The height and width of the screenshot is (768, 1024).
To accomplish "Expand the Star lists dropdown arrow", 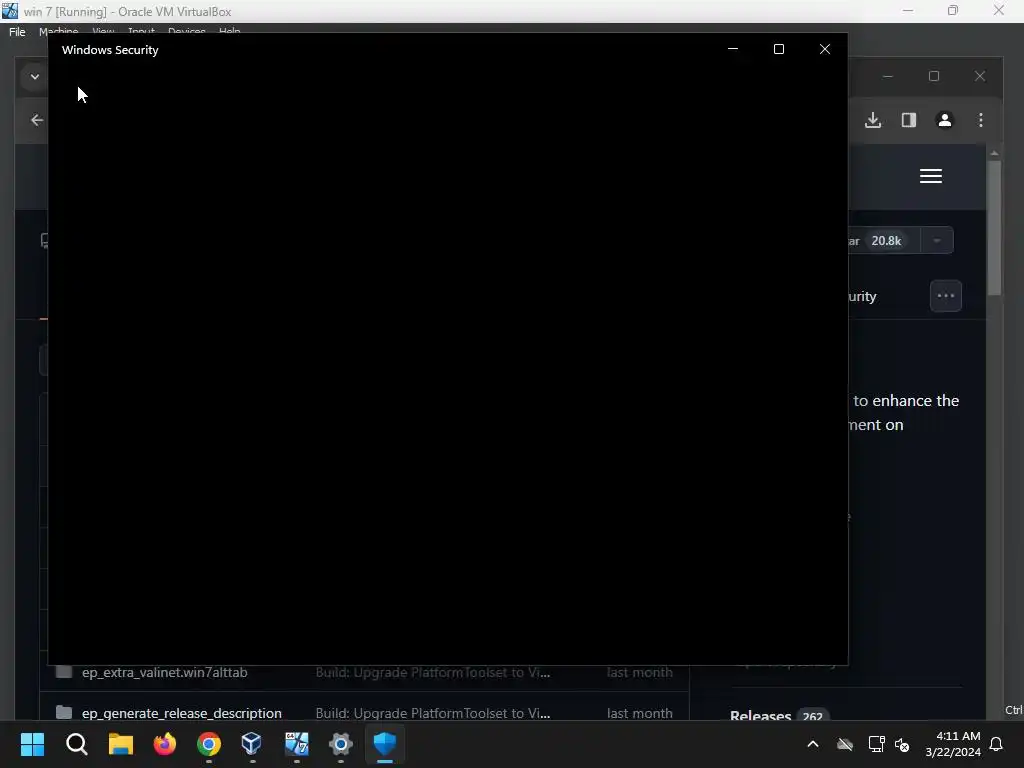I will 937,240.
